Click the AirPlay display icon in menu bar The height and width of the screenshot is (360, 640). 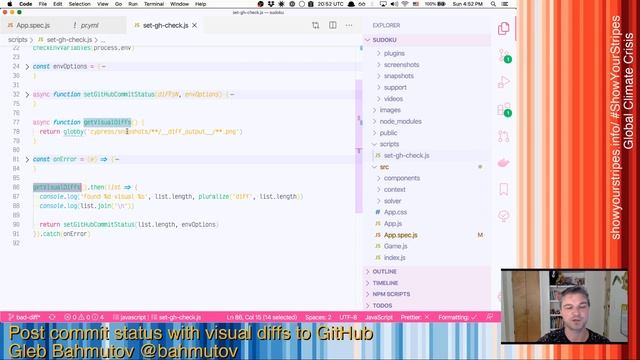coord(383,4)
